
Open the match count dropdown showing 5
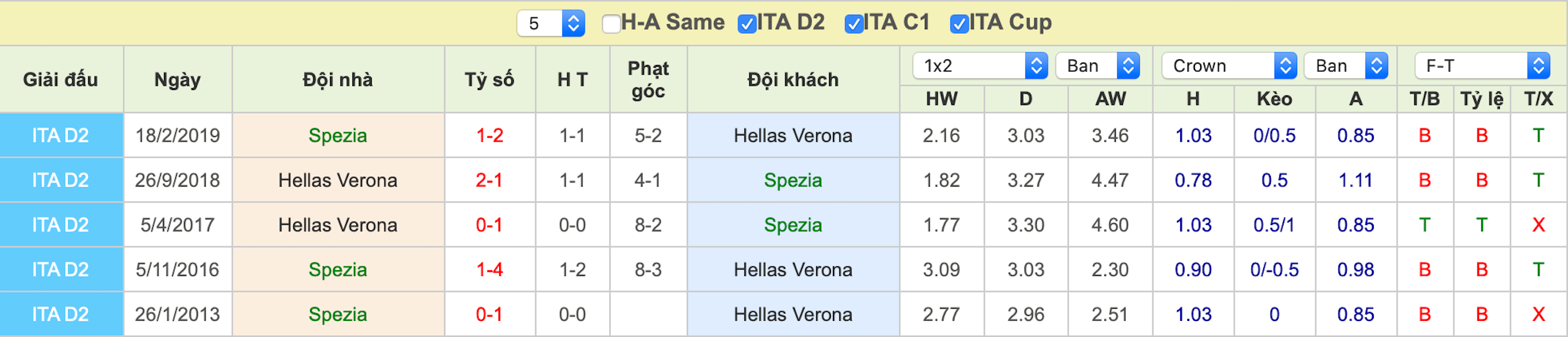551,24
